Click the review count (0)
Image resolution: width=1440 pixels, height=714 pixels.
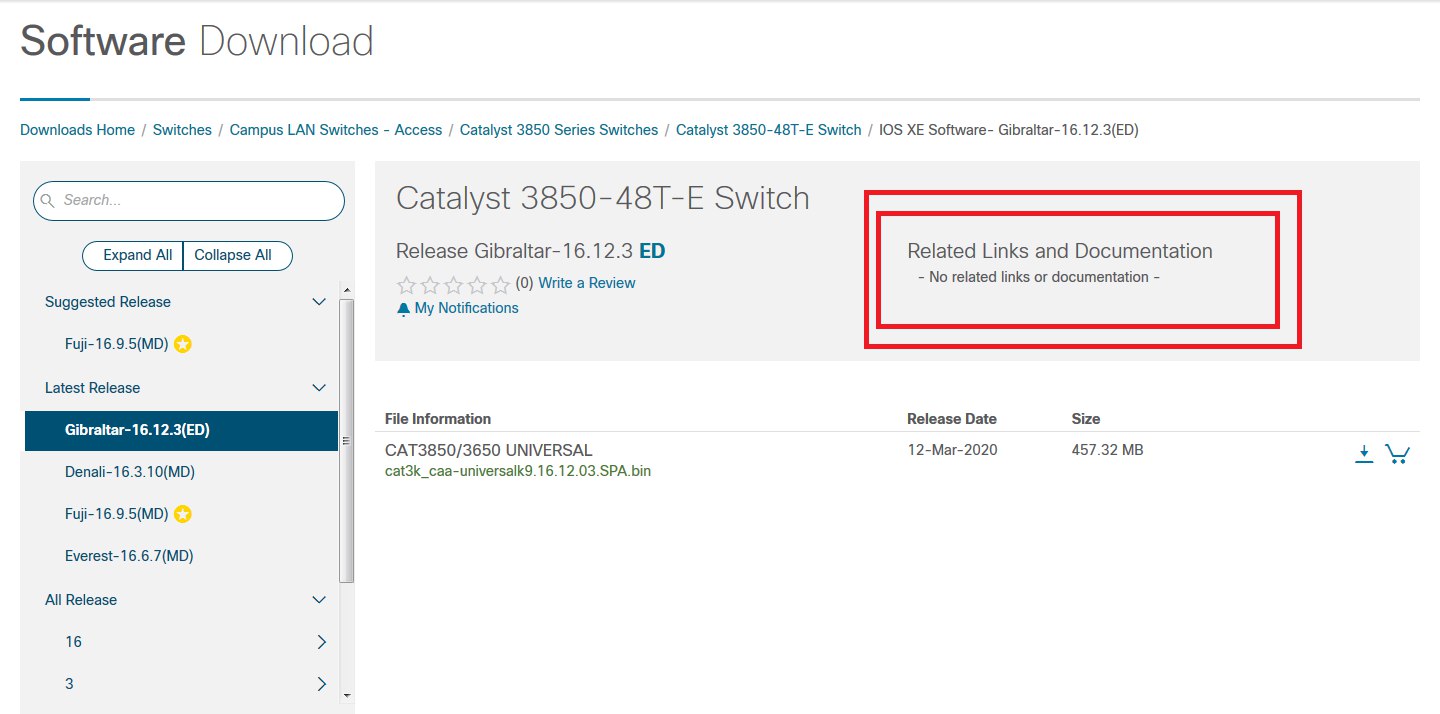[x=524, y=283]
